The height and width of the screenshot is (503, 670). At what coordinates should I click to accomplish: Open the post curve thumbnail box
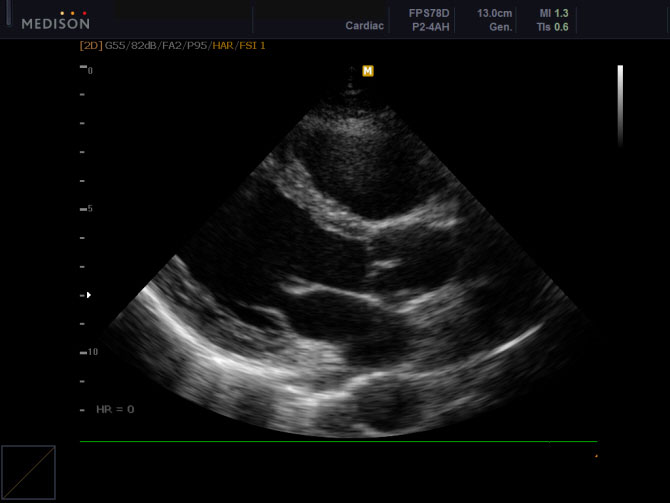coord(29,472)
